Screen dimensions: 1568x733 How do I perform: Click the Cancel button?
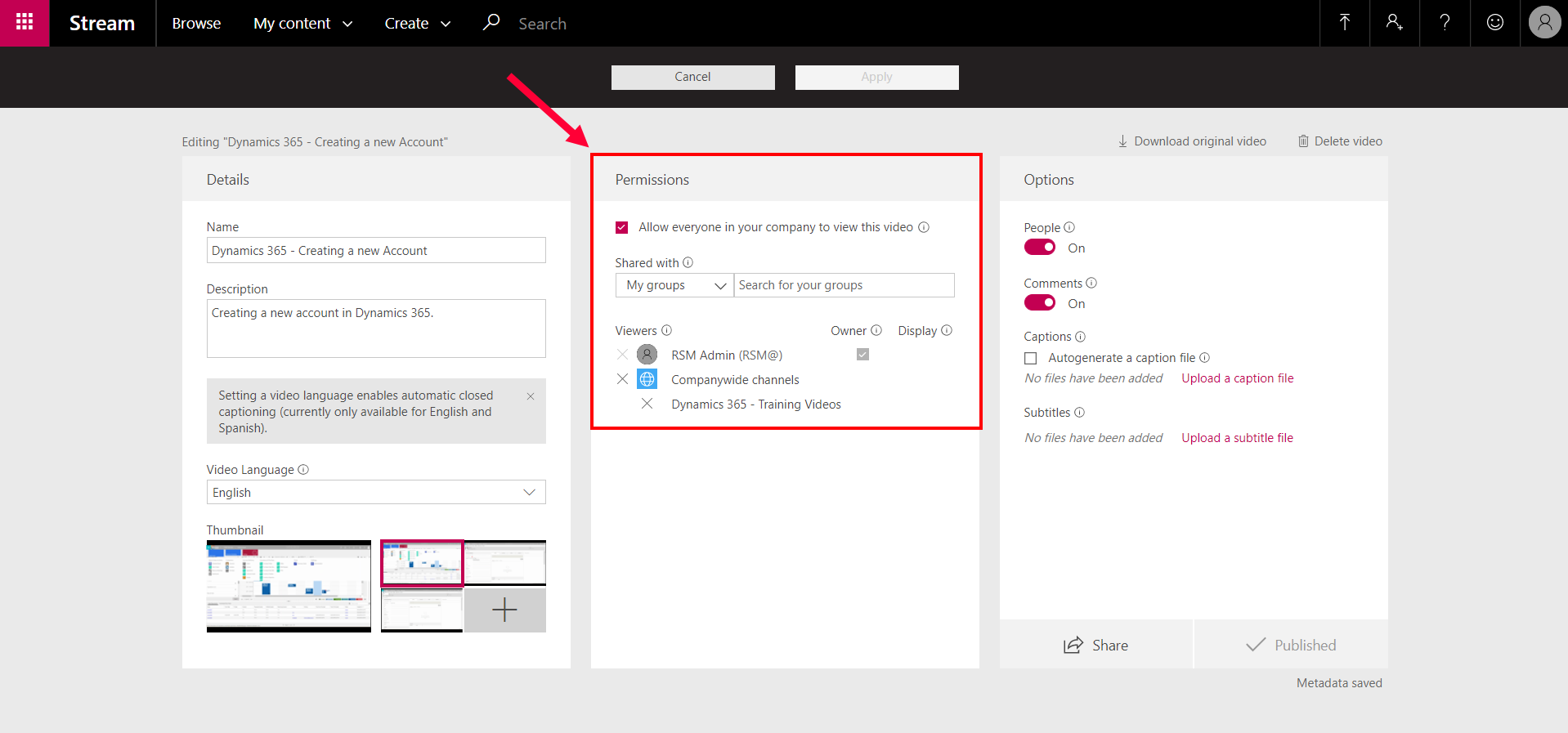[x=692, y=77]
